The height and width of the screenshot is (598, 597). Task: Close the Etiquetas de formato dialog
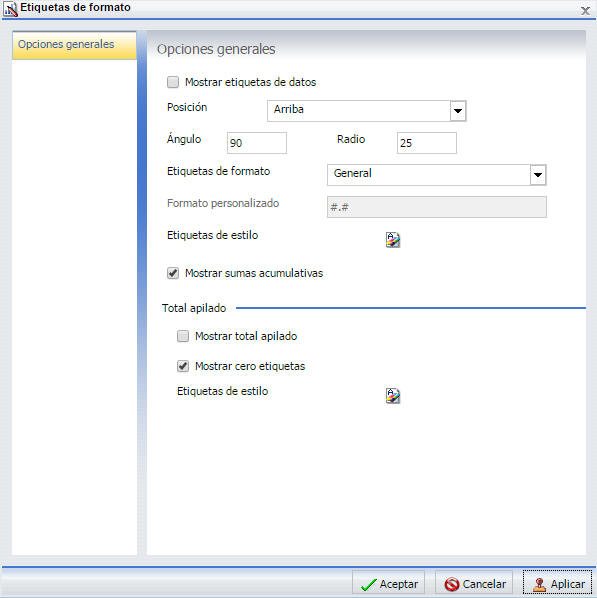coord(585,10)
